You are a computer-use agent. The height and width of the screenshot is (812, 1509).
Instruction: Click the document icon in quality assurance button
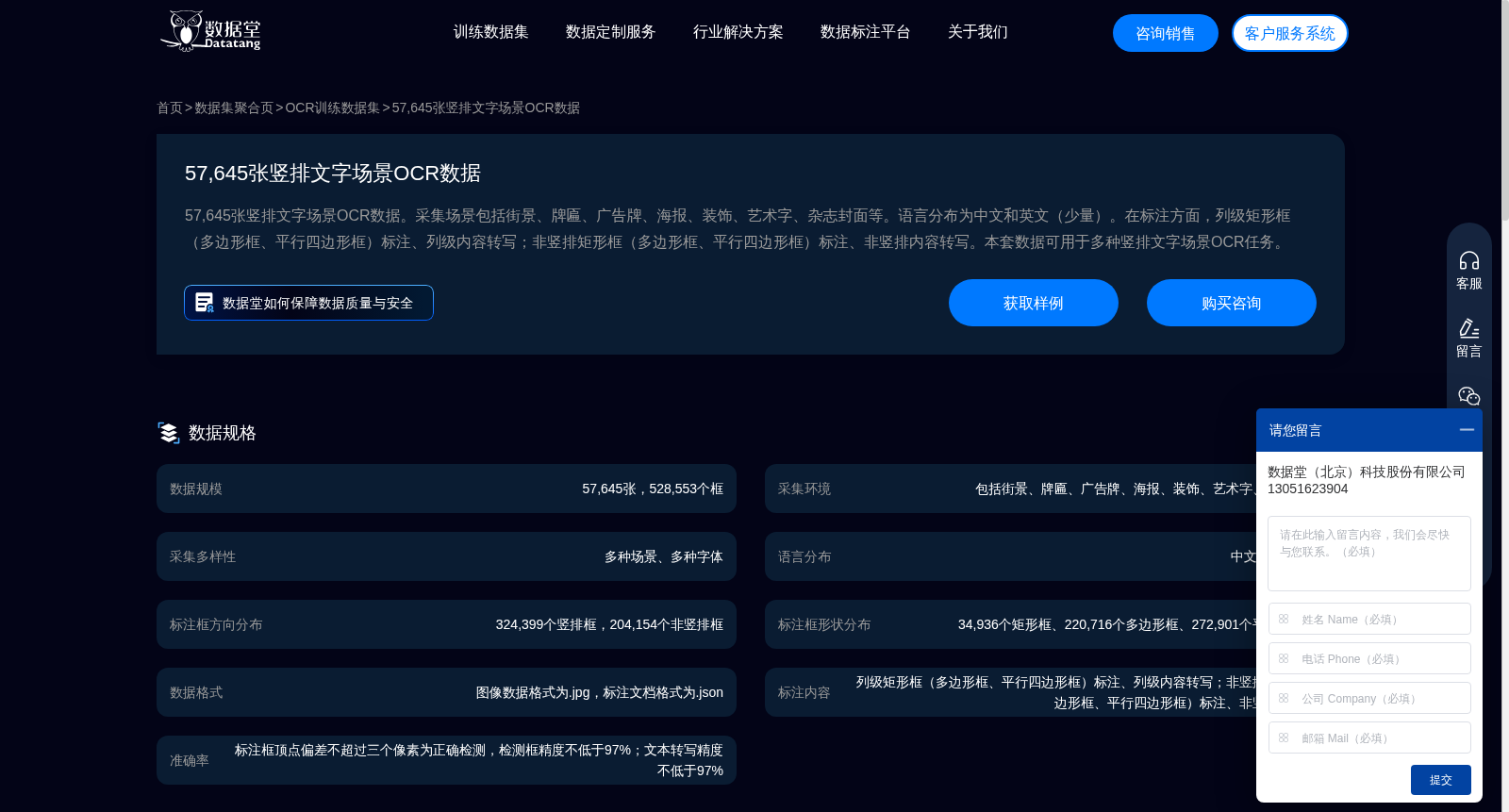point(204,303)
